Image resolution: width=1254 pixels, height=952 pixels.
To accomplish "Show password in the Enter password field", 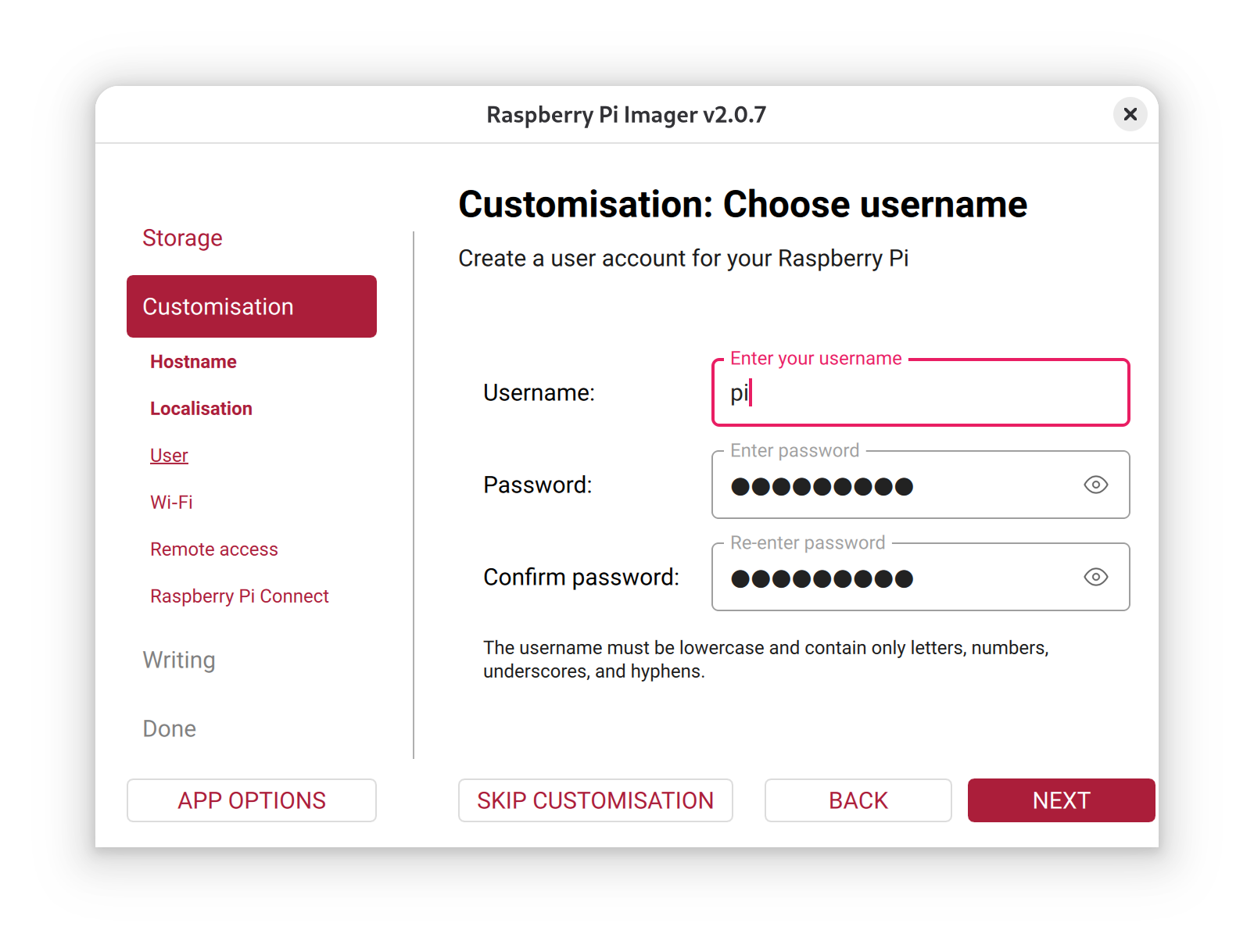I will click(1095, 485).
